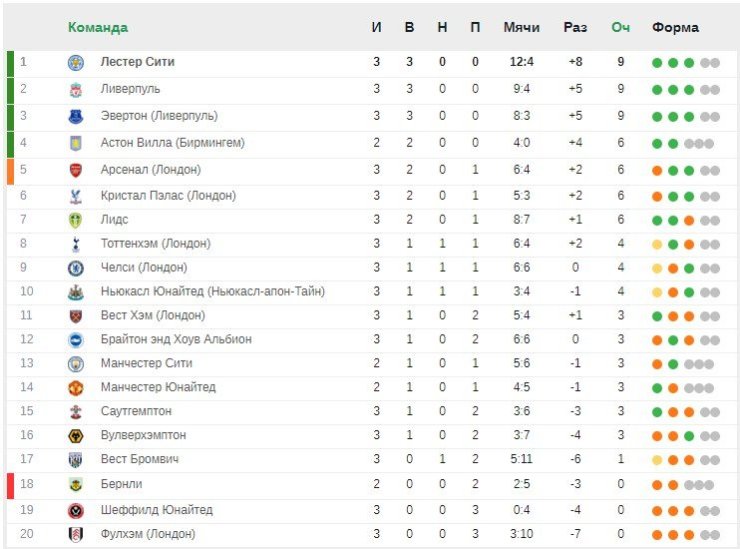Click the Everton club crest icon
740x549 pixels.
tap(76, 116)
